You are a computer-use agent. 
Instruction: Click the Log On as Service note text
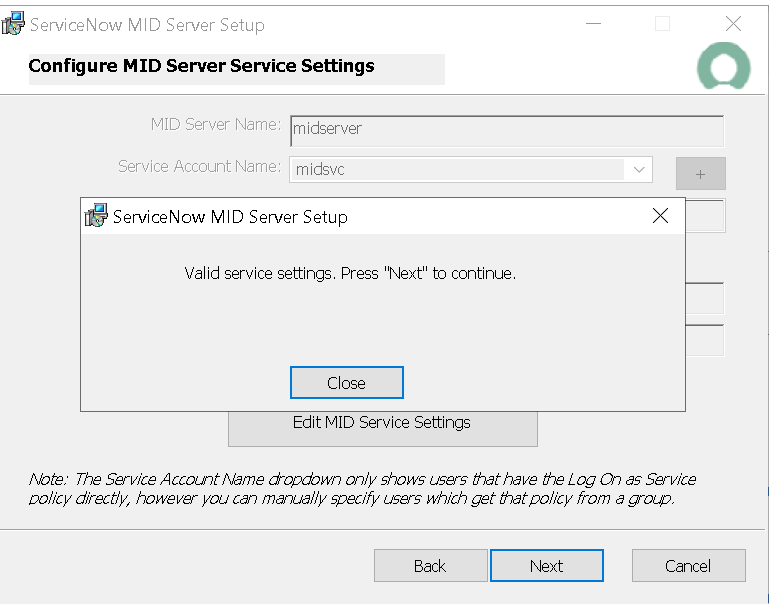pyautogui.click(x=362, y=489)
